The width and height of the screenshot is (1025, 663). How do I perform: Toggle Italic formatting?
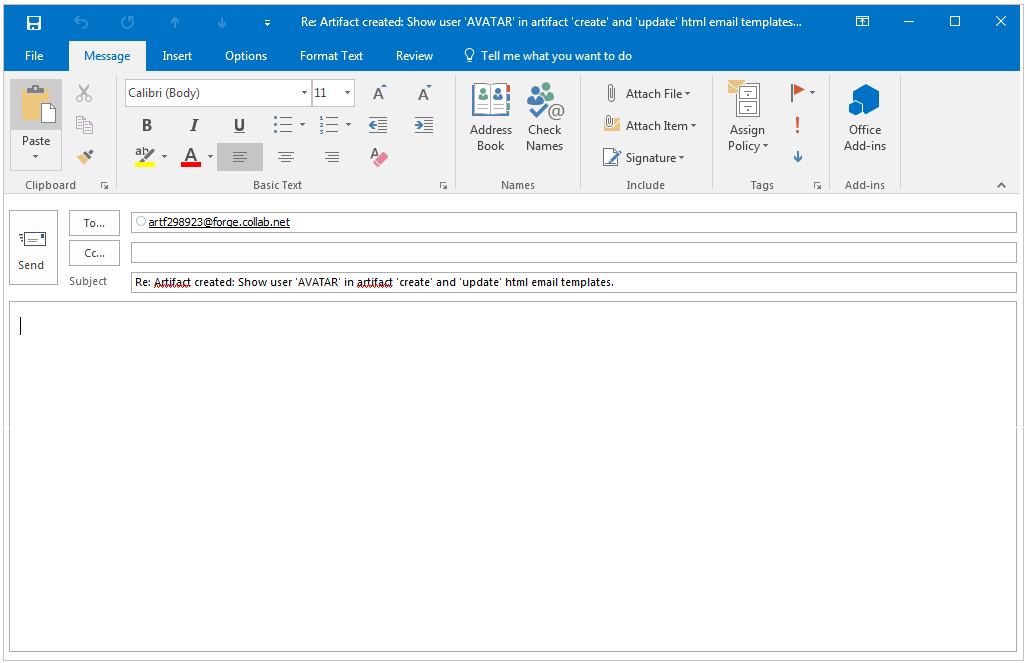(x=193, y=125)
